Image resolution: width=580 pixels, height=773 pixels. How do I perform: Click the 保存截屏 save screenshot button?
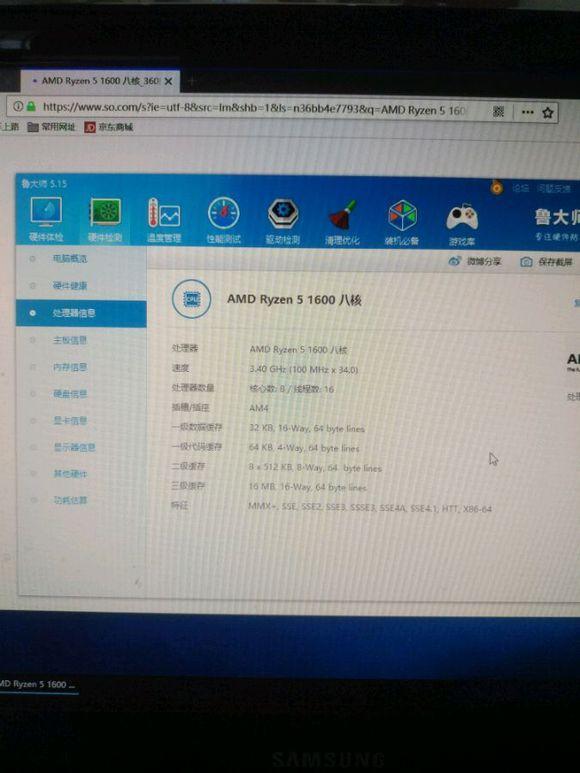click(x=546, y=262)
